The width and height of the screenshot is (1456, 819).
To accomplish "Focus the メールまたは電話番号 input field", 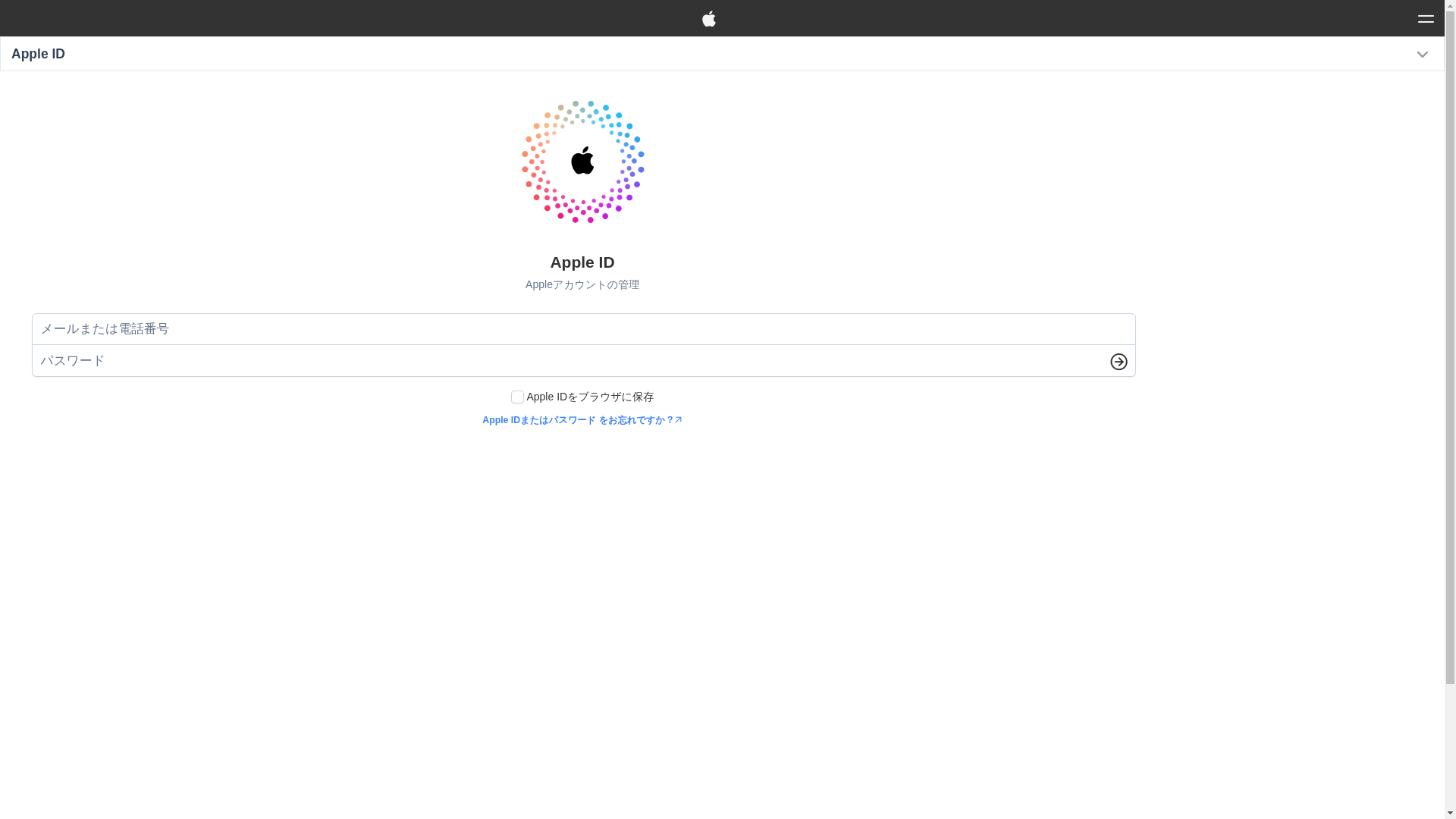I will click(583, 329).
